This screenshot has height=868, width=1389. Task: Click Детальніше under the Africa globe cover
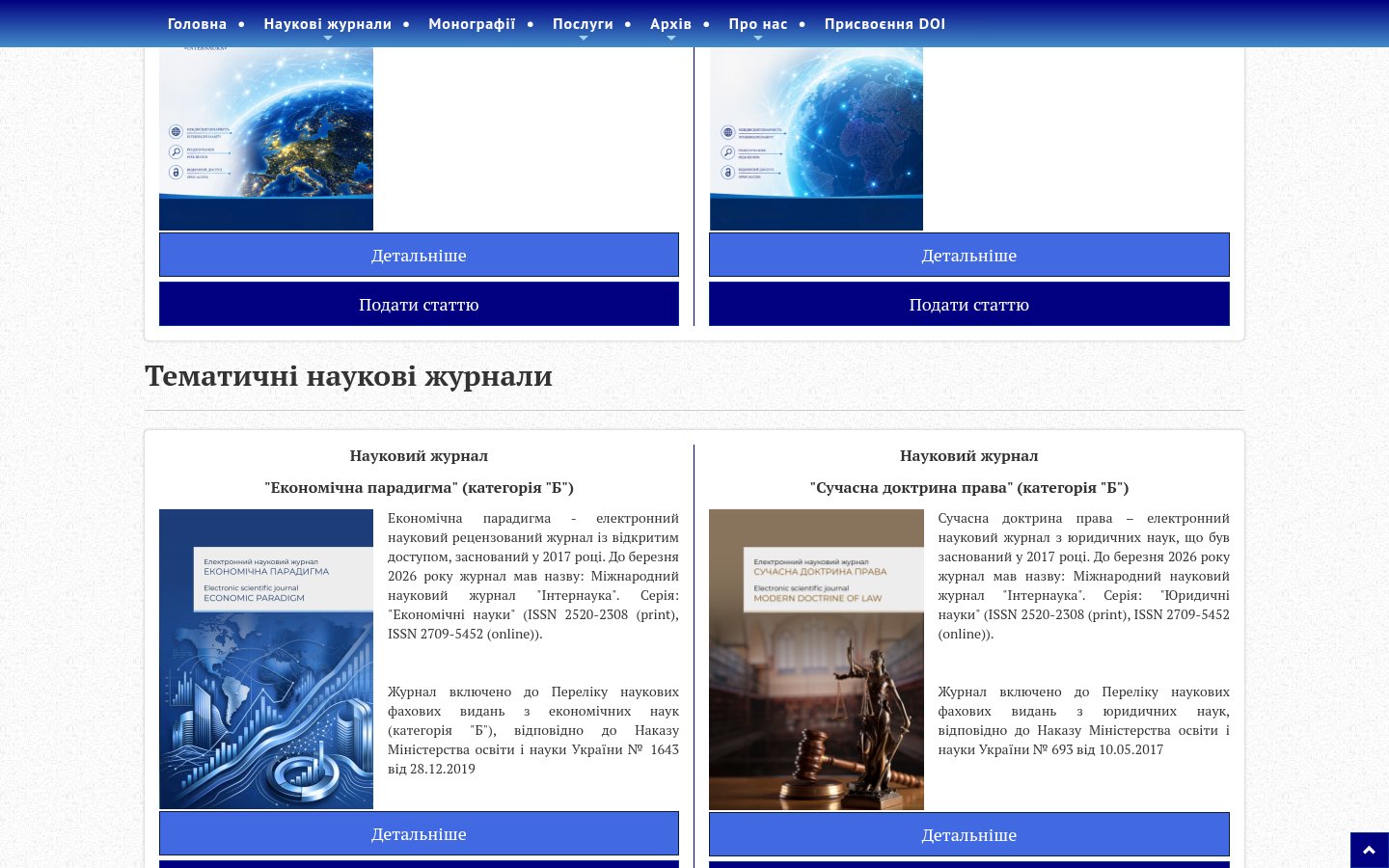(969, 255)
